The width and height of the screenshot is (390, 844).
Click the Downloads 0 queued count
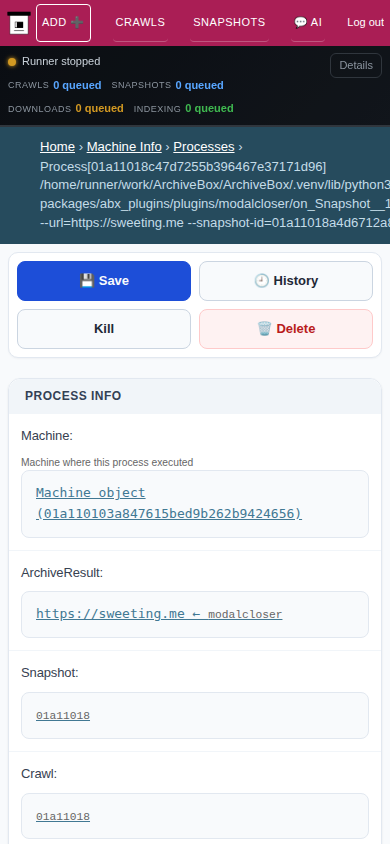point(99,108)
